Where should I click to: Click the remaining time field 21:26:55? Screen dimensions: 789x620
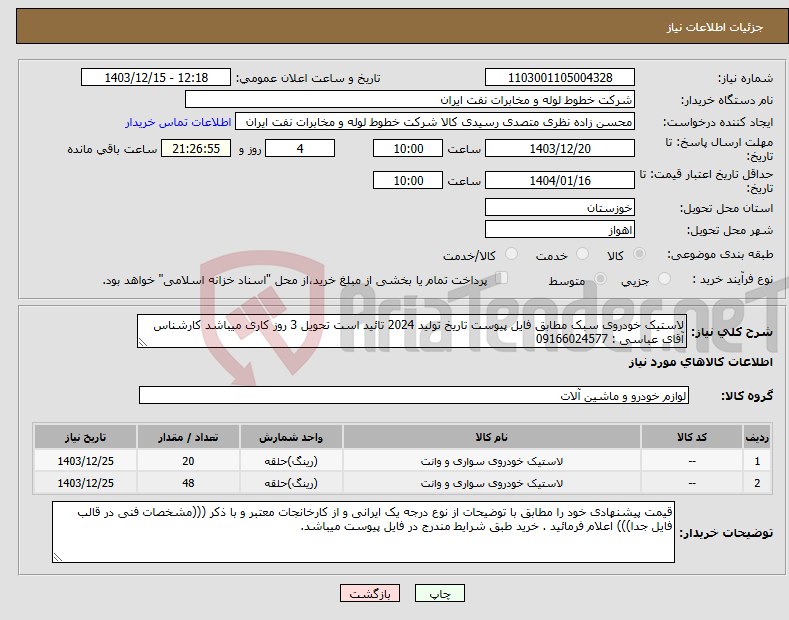click(196, 148)
